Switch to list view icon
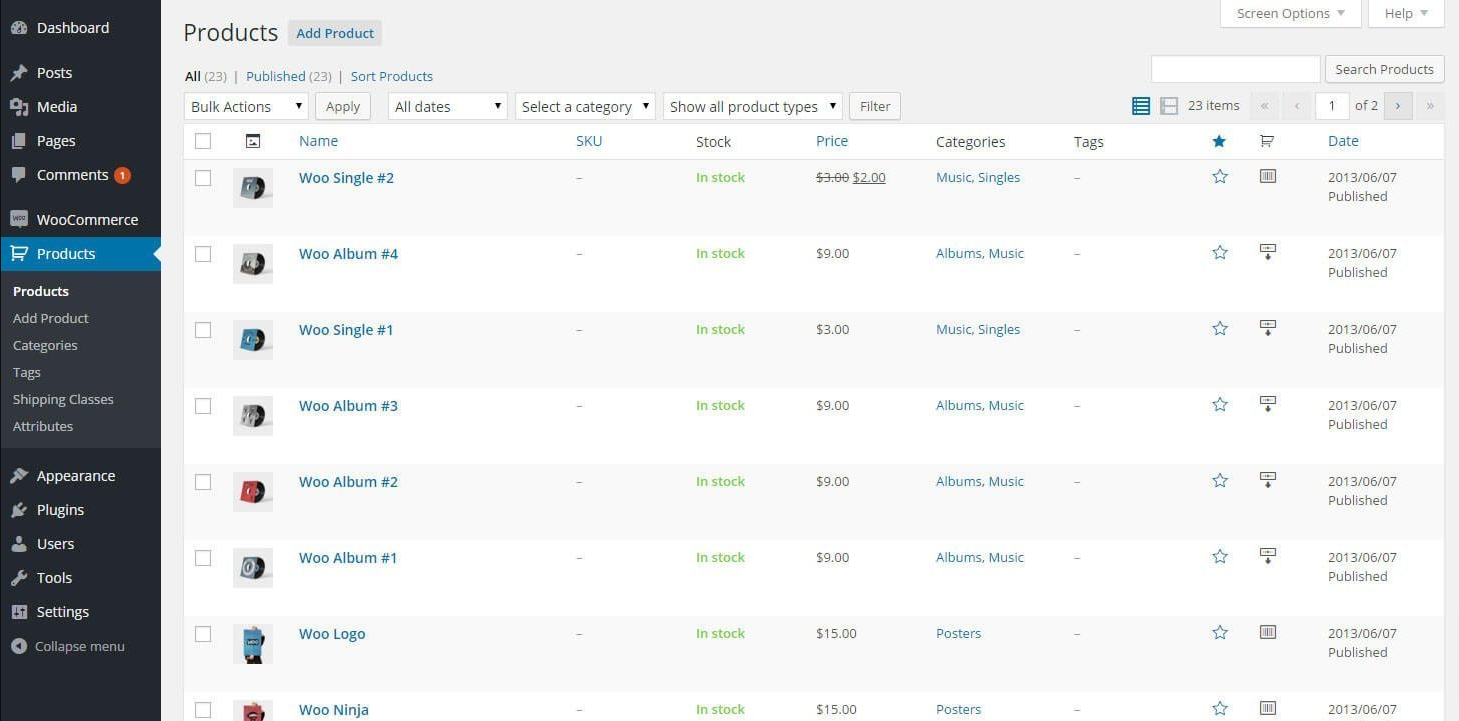This screenshot has height=721, width=1459. click(x=1140, y=106)
